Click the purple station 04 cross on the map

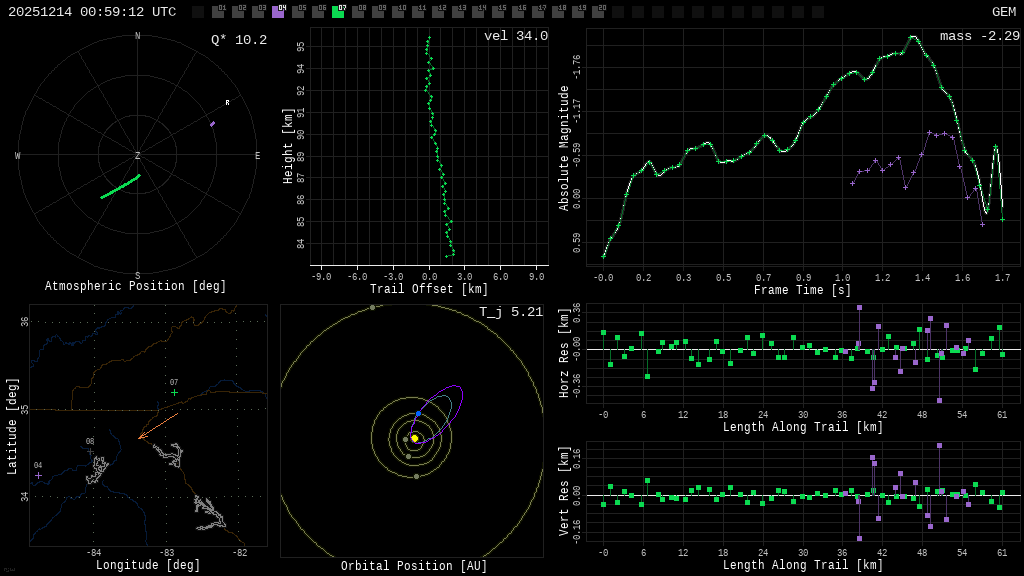pos(38,475)
